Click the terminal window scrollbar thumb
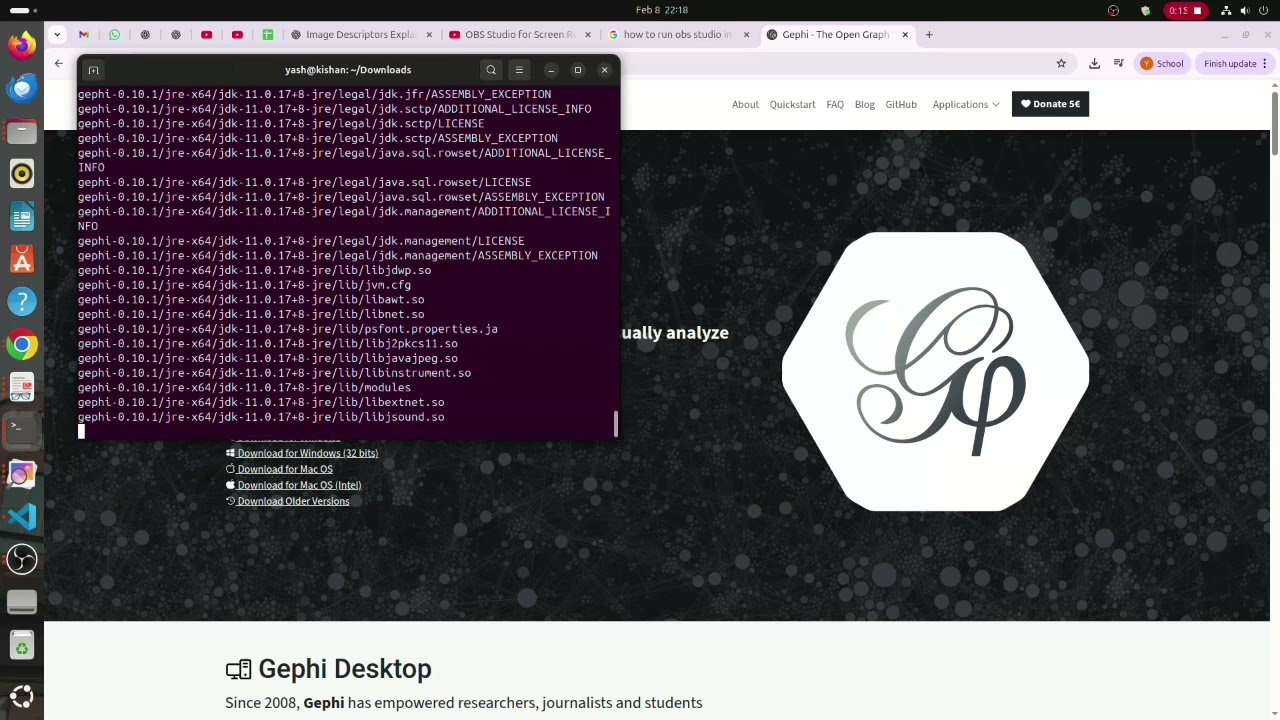Image resolution: width=1280 pixels, height=720 pixels. point(616,424)
